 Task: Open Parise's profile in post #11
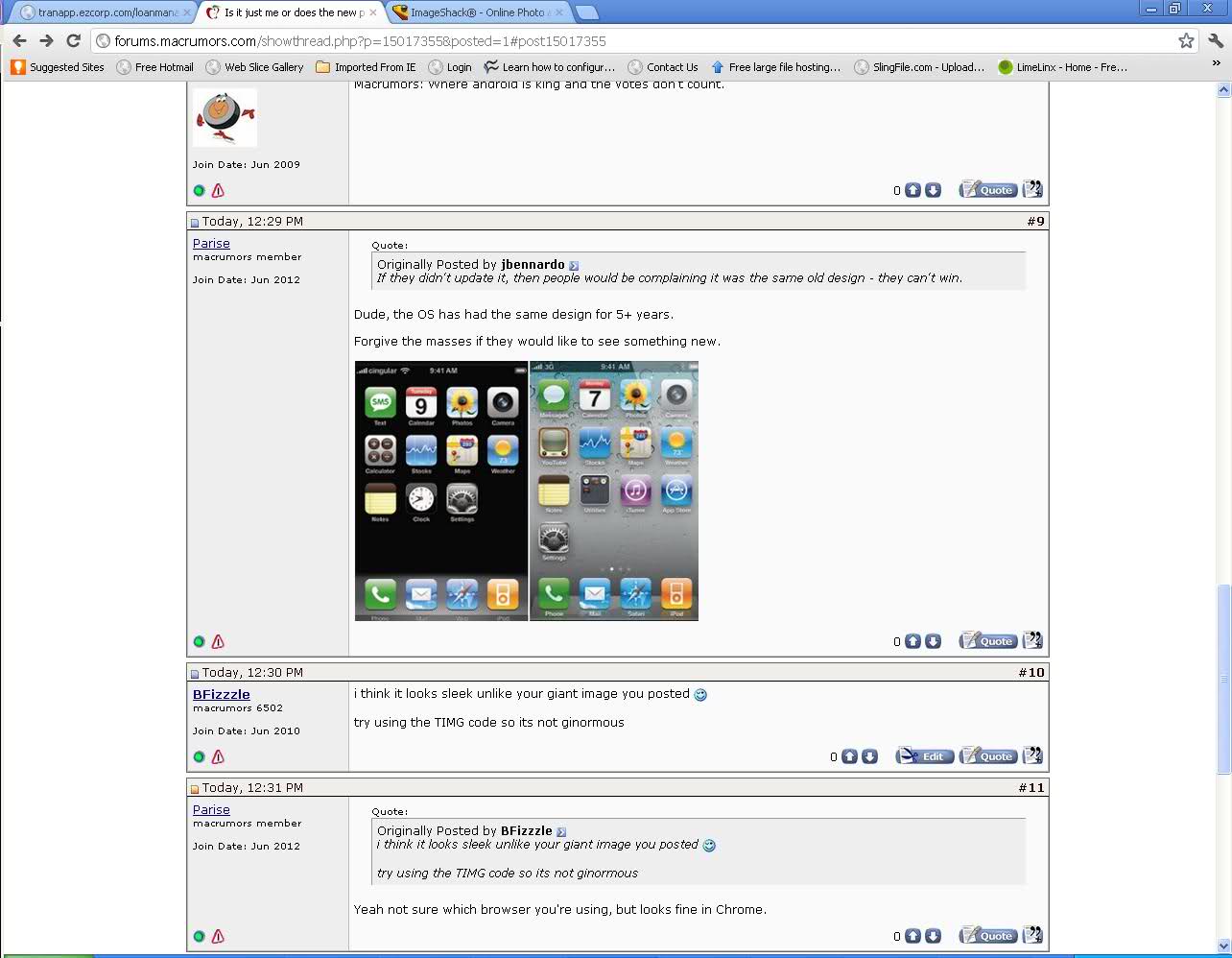[x=211, y=810]
